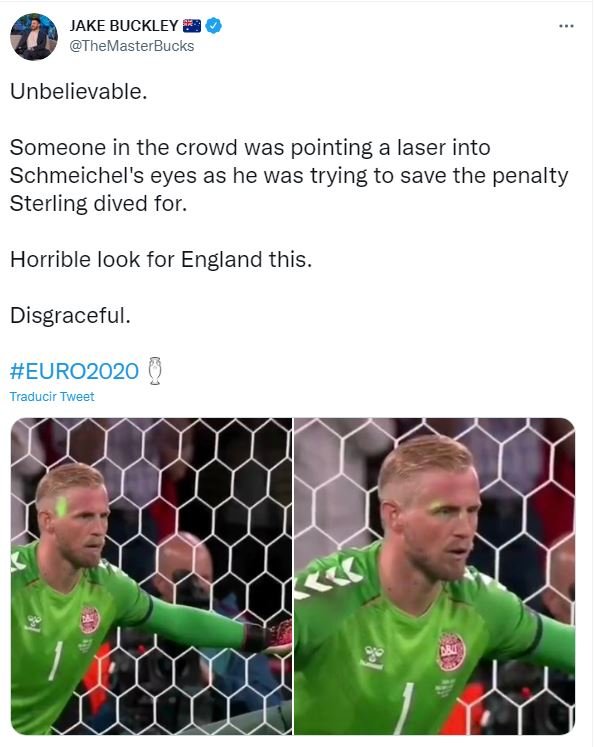
Task: Click the Traducir Tweet link
Action: tap(52, 396)
